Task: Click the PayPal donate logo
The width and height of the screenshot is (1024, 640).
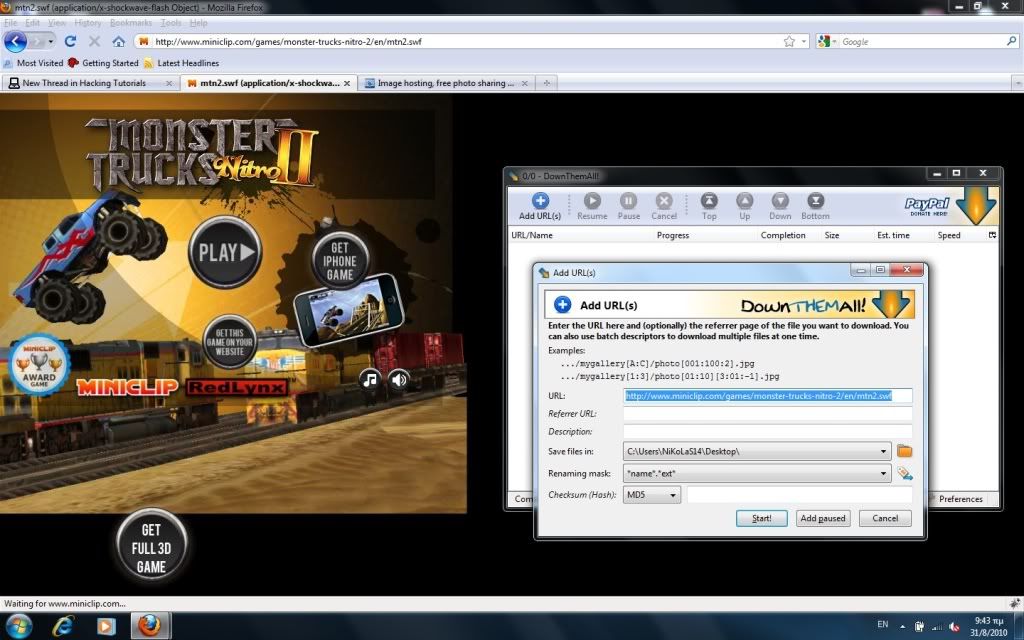Action: 927,206
